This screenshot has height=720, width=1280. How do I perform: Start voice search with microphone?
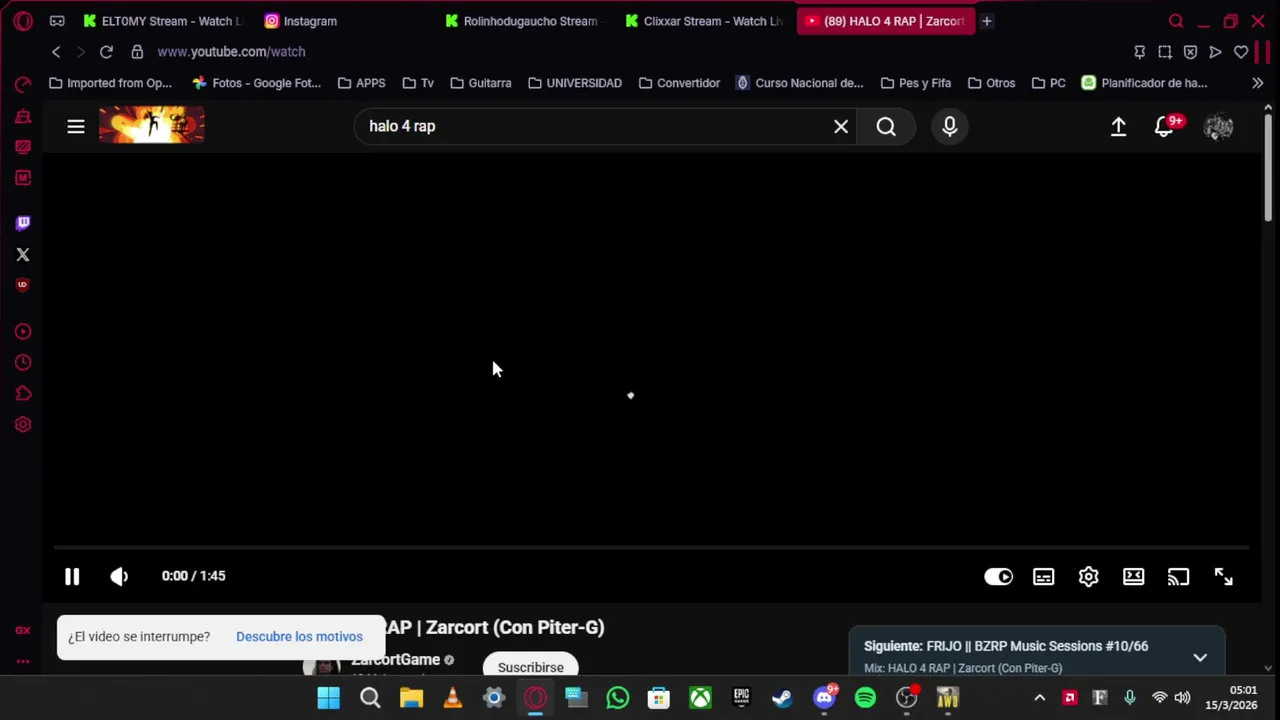[950, 126]
